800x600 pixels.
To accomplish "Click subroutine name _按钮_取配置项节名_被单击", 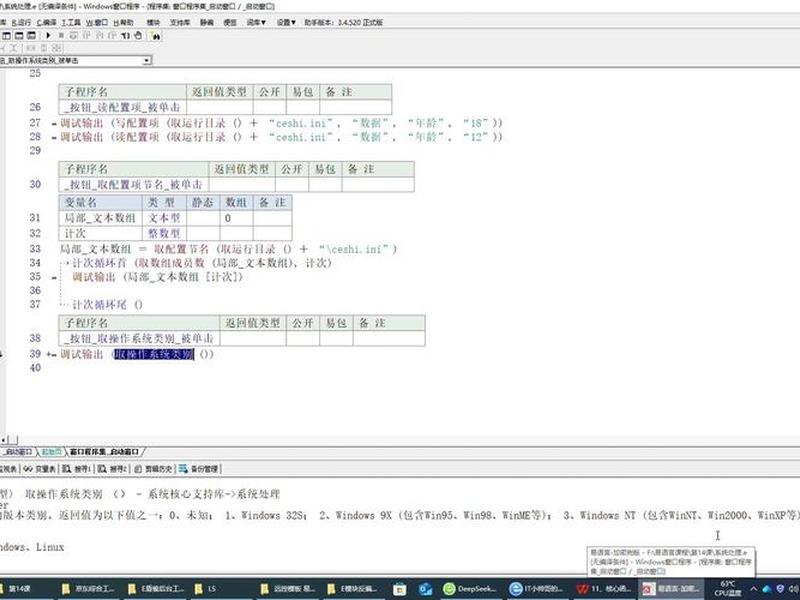I will click(x=134, y=184).
